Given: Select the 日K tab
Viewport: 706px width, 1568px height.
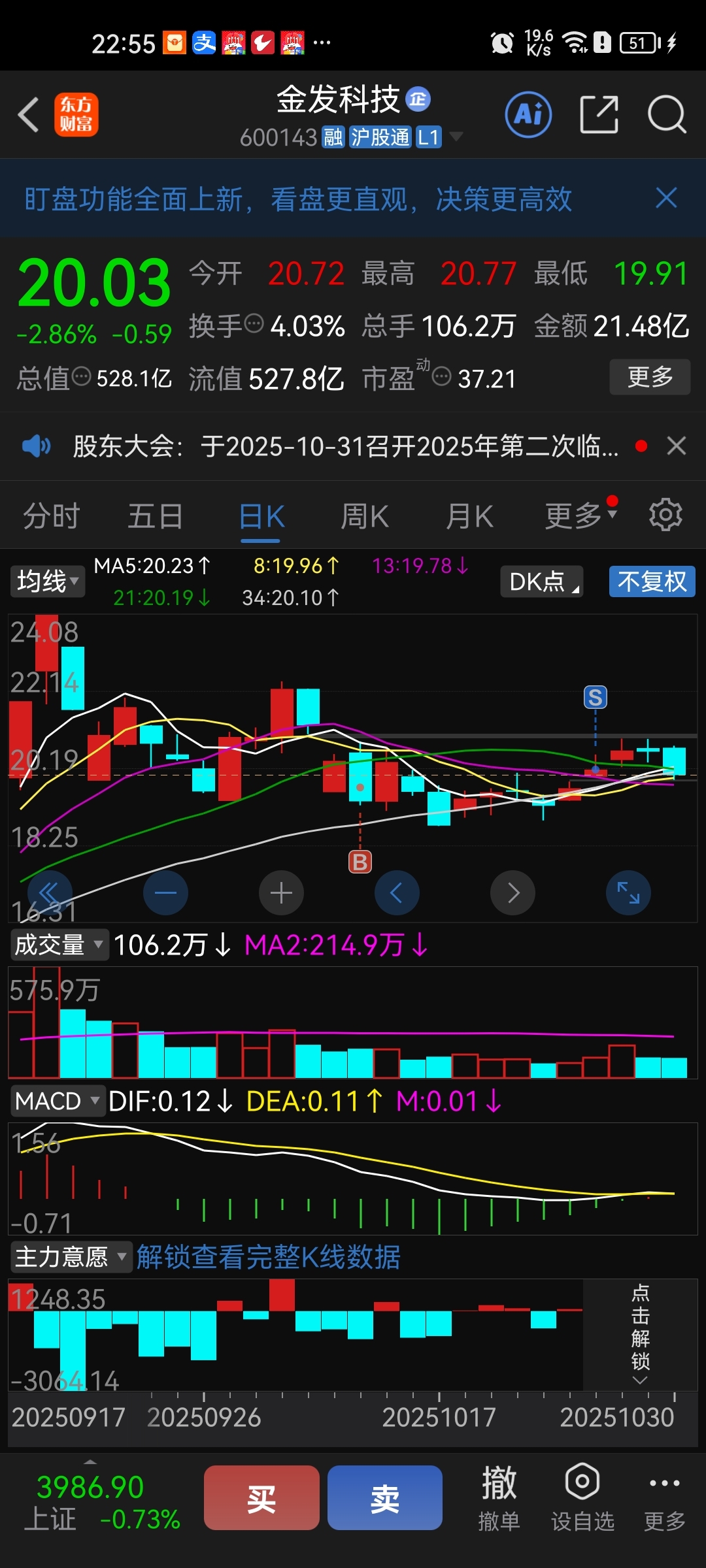Looking at the screenshot, I should pos(261,516).
